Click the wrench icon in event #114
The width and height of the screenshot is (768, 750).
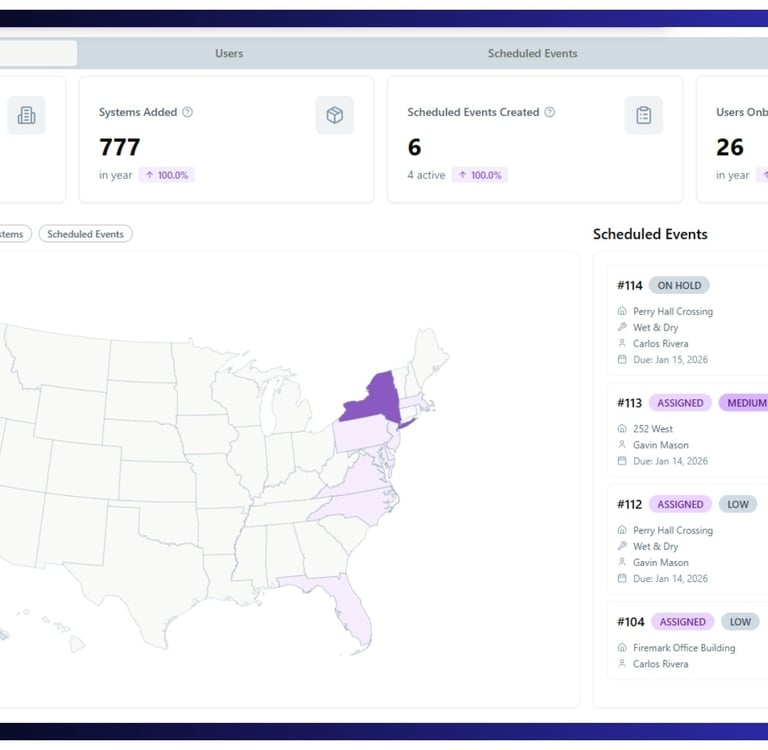(622, 327)
